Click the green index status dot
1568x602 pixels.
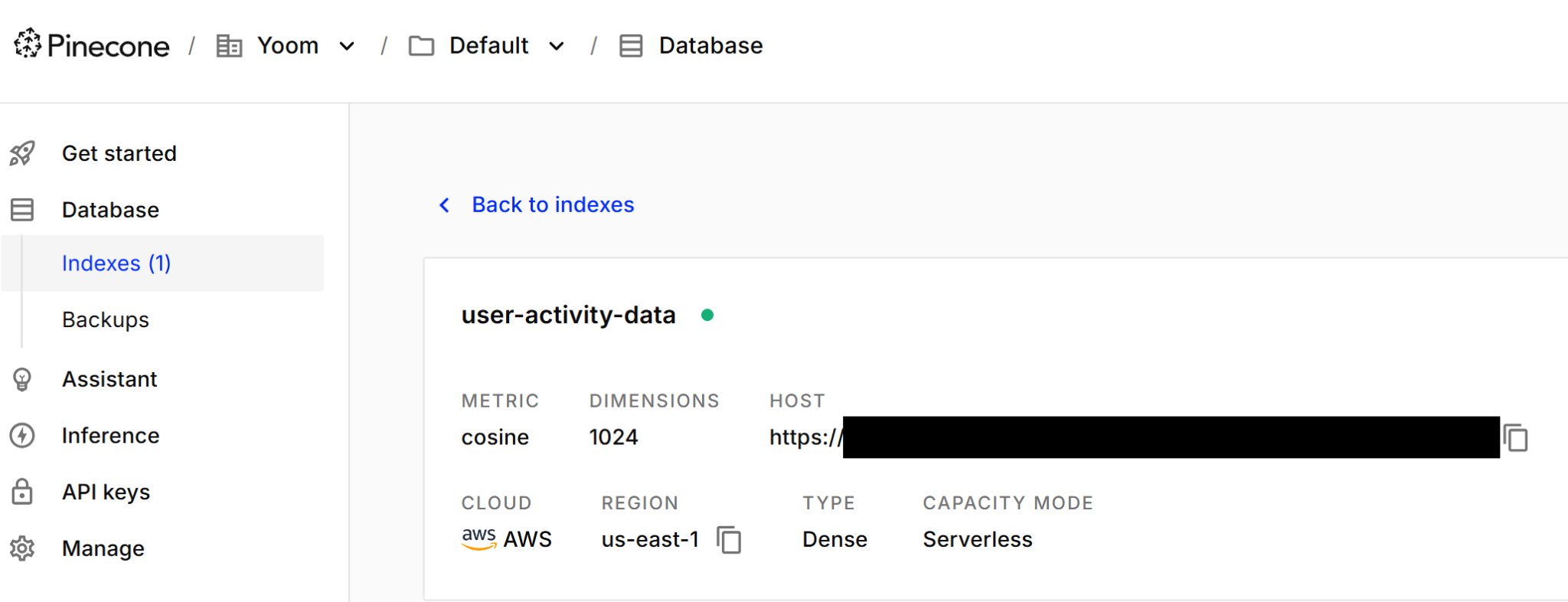(x=707, y=315)
